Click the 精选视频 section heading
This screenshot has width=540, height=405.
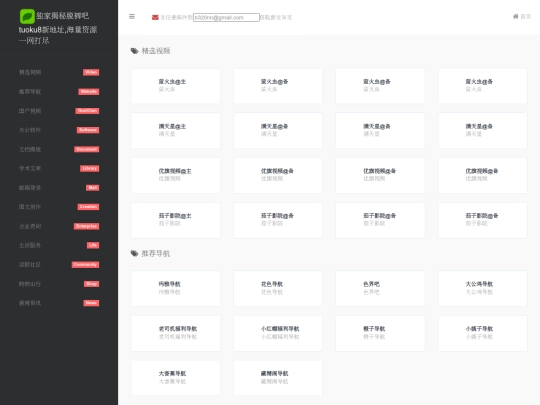pos(156,51)
